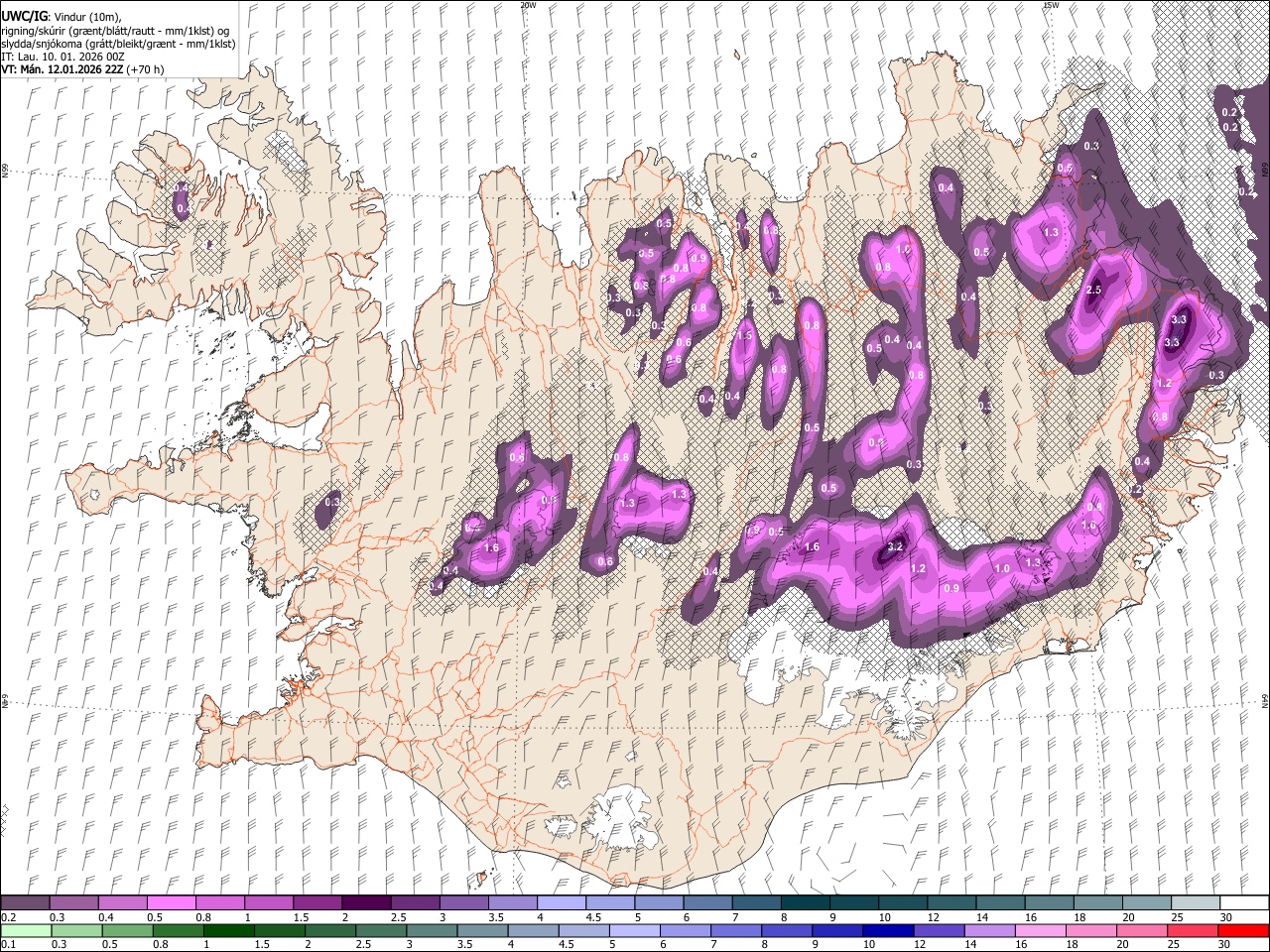The image size is (1270, 952).
Task: Click the 'UWC/IG: Vindur (10m),' title line
Action: [61, 17]
